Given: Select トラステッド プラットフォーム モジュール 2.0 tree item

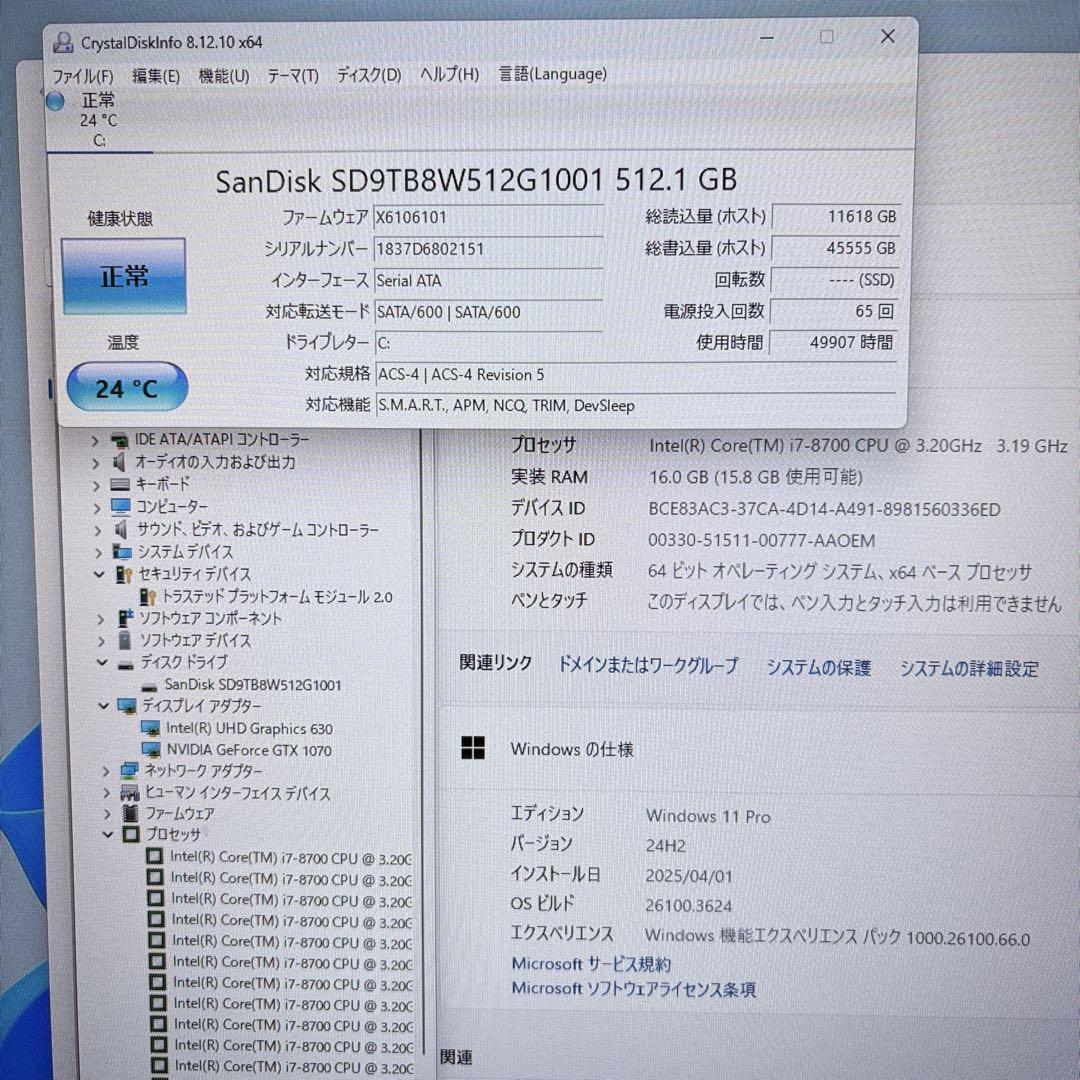Looking at the screenshot, I should (x=277, y=597).
